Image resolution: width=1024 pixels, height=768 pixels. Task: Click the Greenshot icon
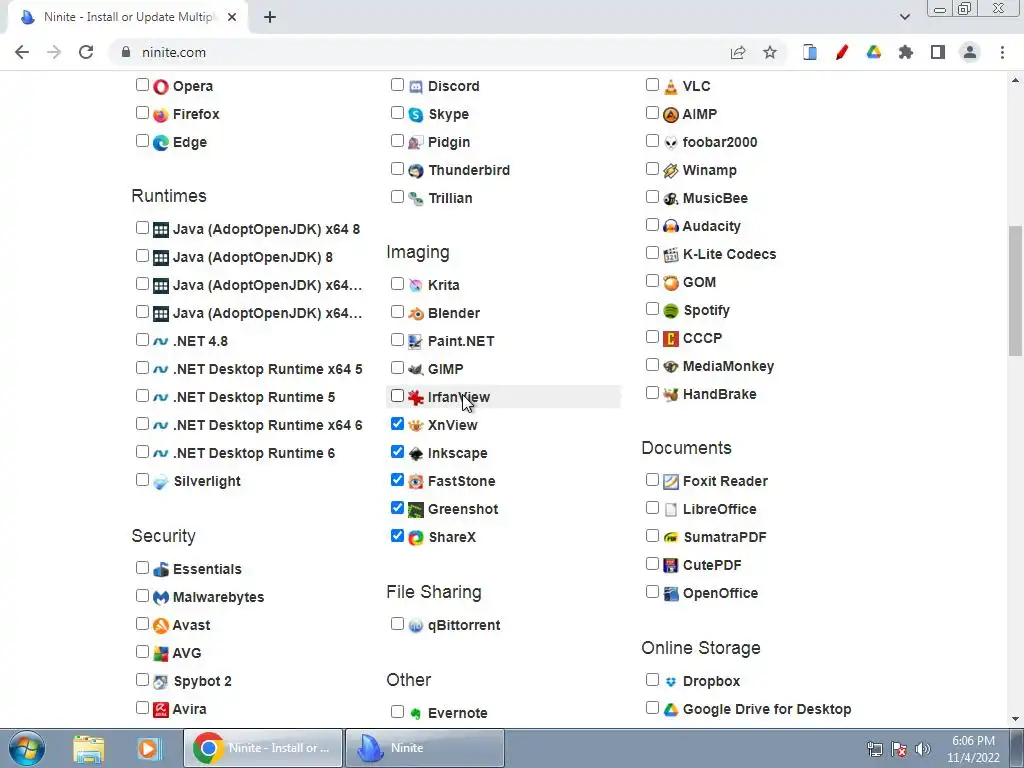pyautogui.click(x=416, y=509)
